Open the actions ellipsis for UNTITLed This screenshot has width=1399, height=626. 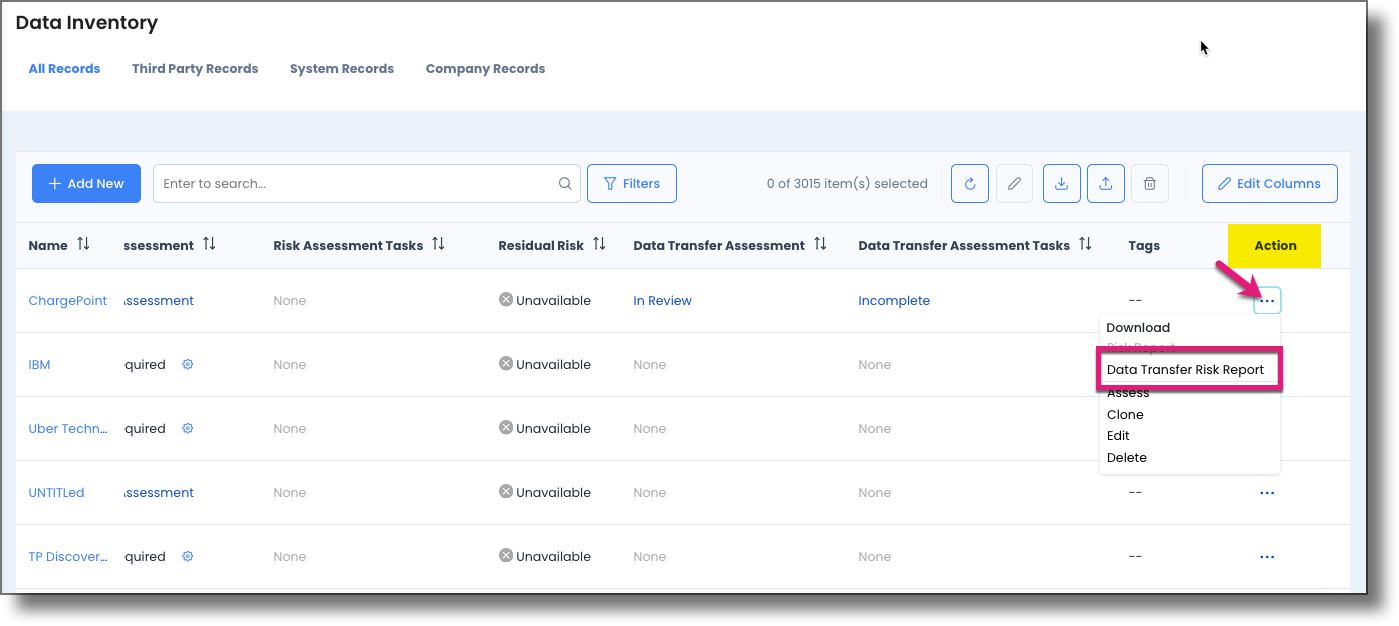coord(1267,492)
